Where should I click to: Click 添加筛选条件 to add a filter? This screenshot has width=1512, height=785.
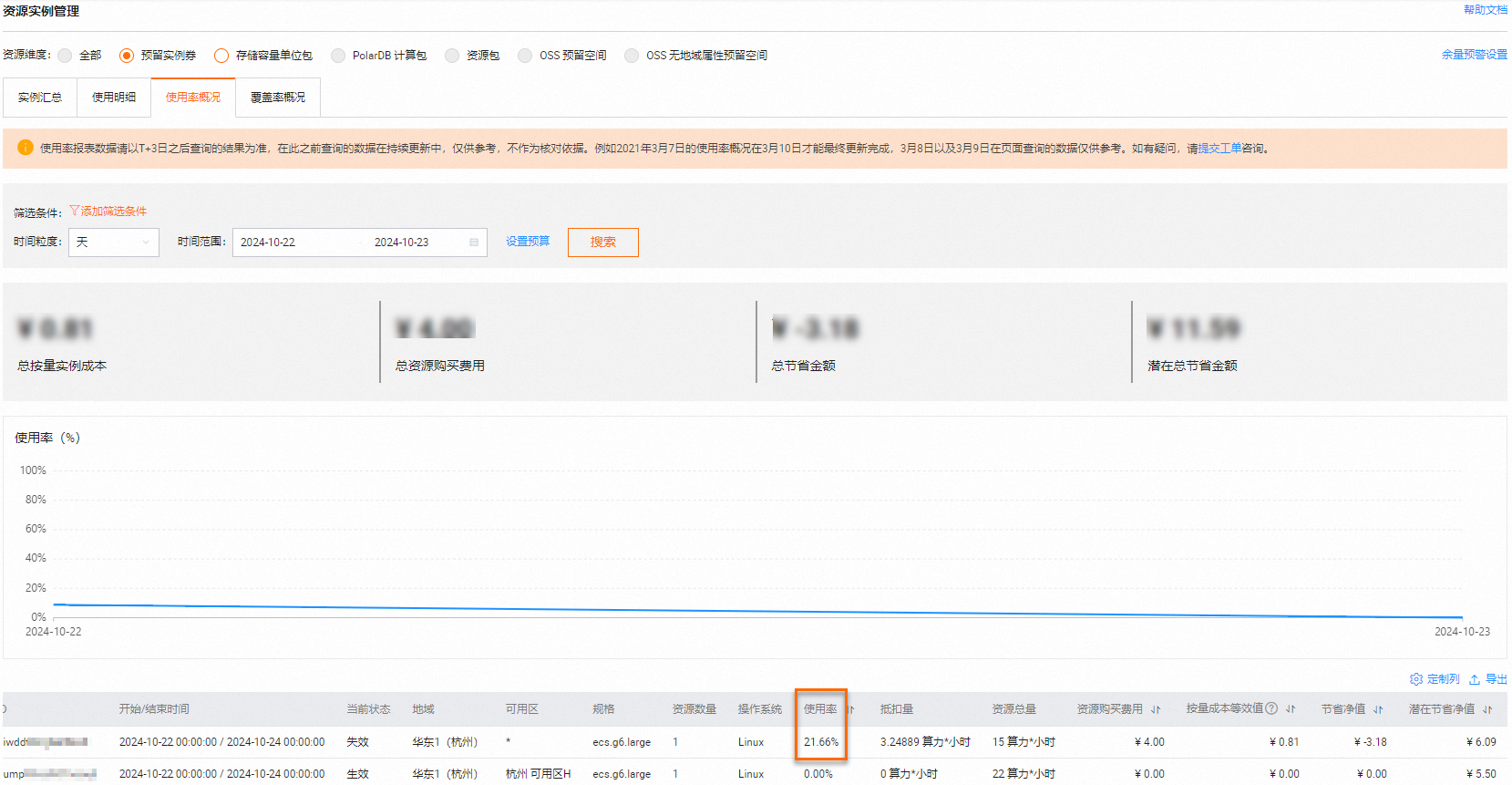[113, 212]
